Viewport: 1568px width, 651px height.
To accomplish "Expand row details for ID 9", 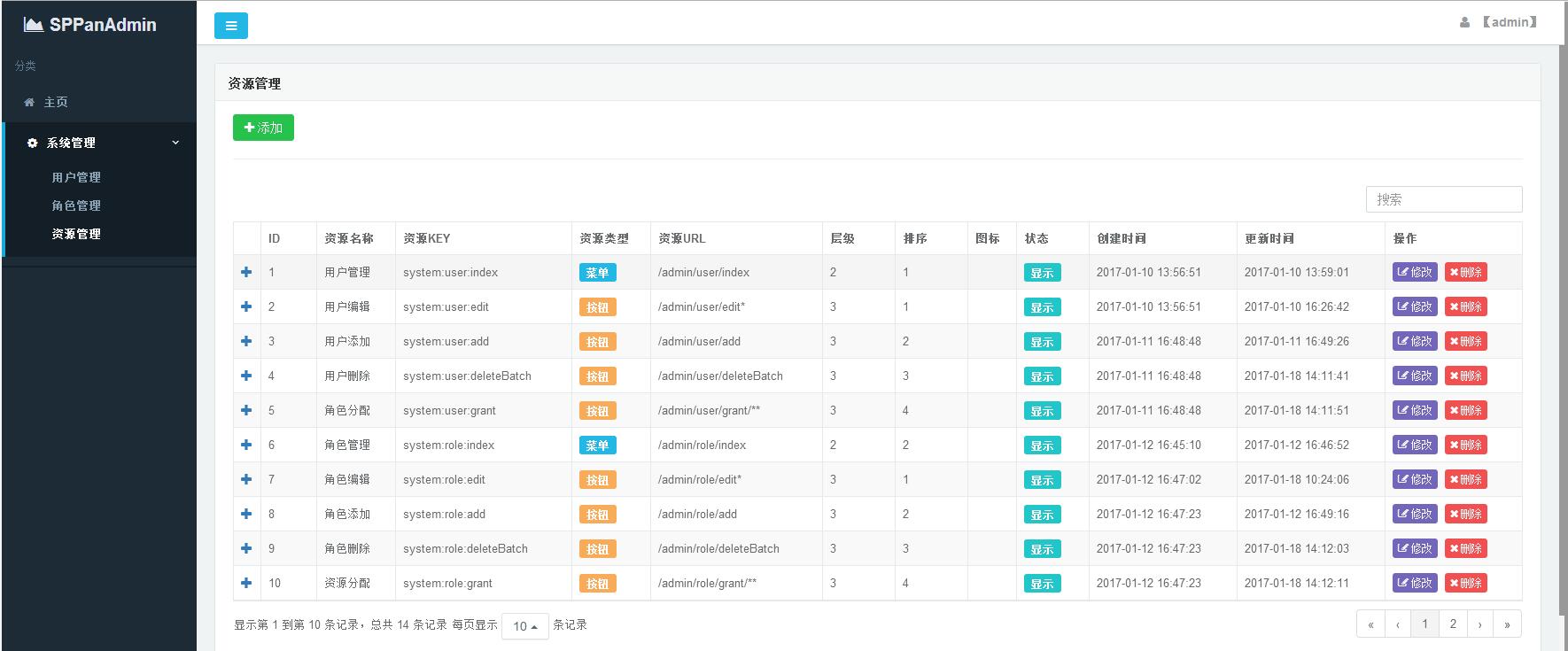I will (x=246, y=548).
